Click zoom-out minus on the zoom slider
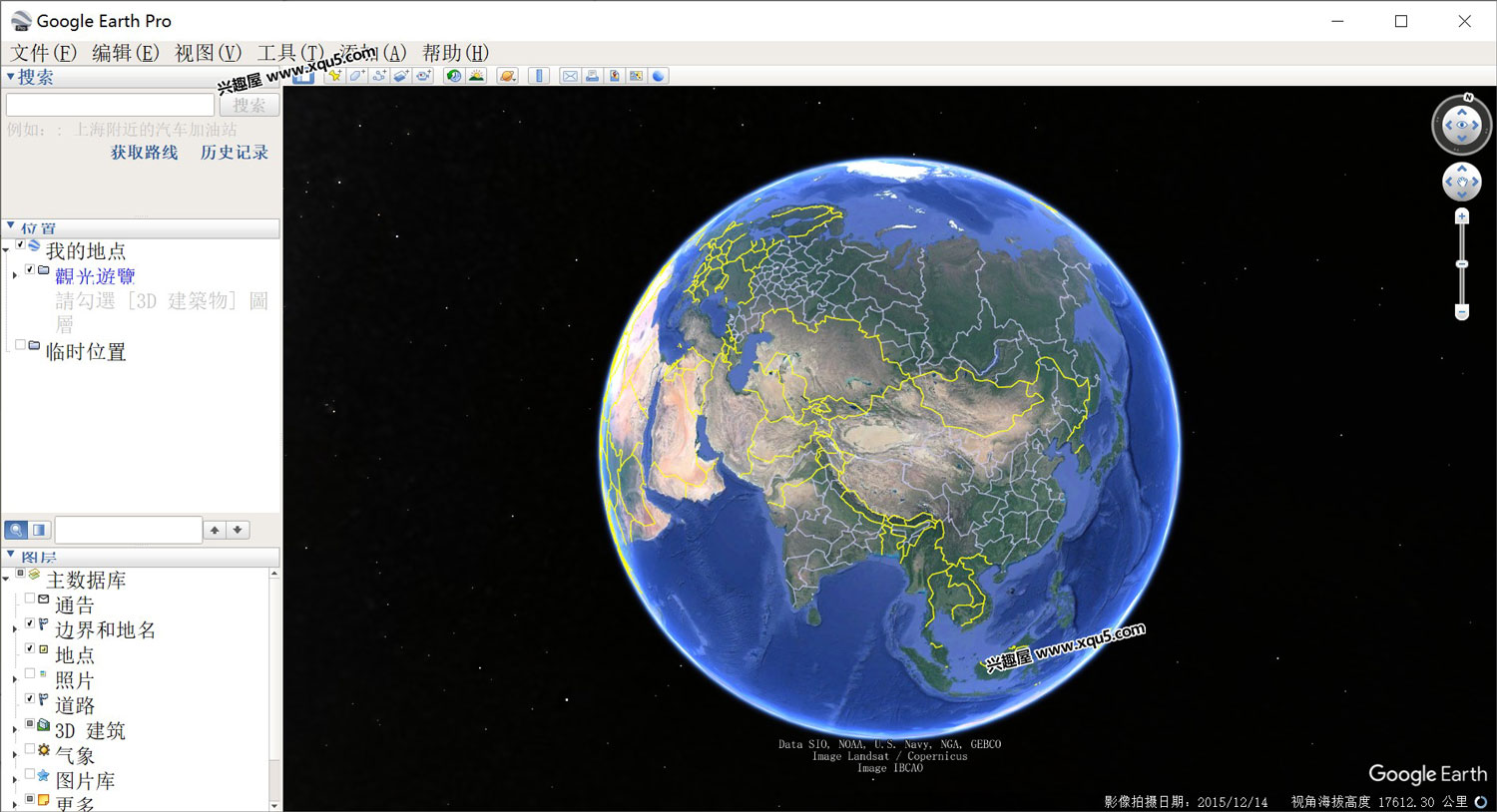This screenshot has width=1497, height=812. coord(1462,312)
